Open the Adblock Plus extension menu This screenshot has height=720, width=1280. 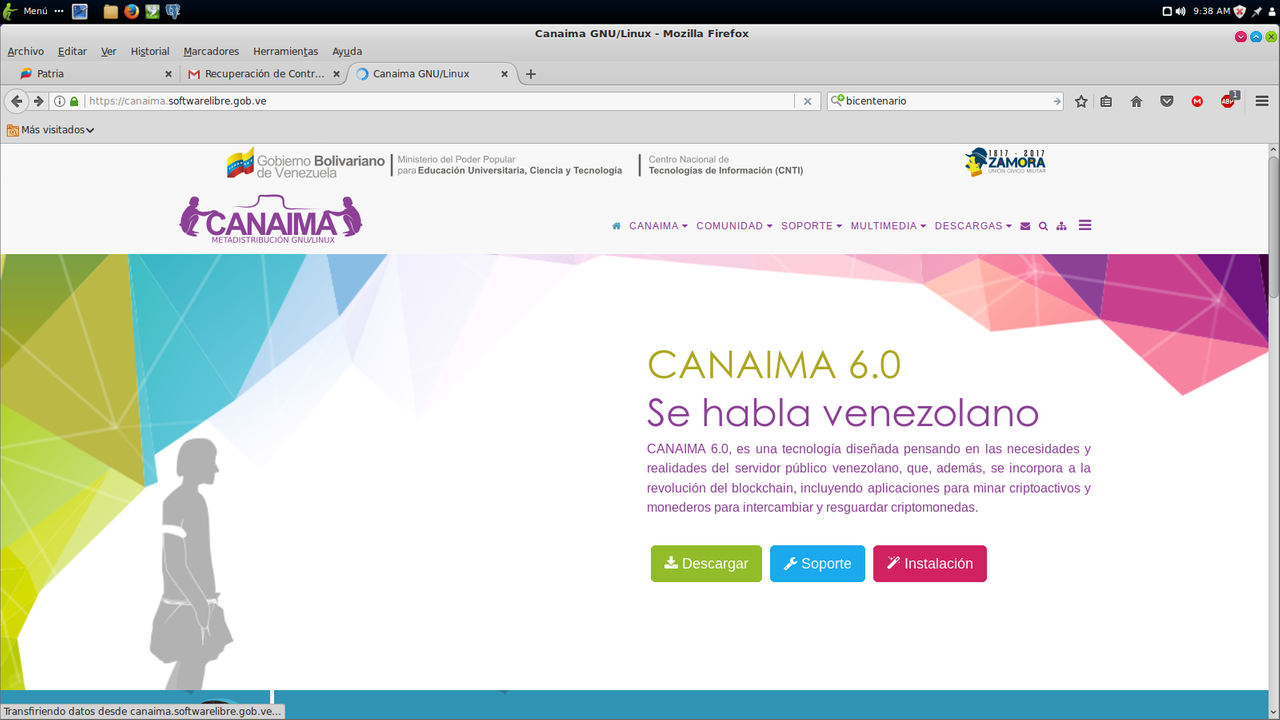pyautogui.click(x=1229, y=100)
